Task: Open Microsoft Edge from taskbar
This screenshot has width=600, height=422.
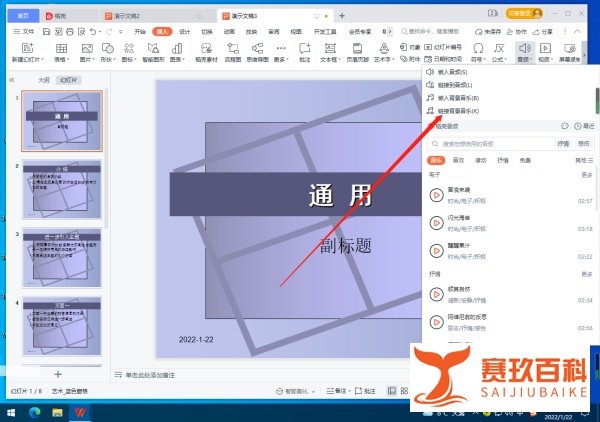Action: point(35,413)
